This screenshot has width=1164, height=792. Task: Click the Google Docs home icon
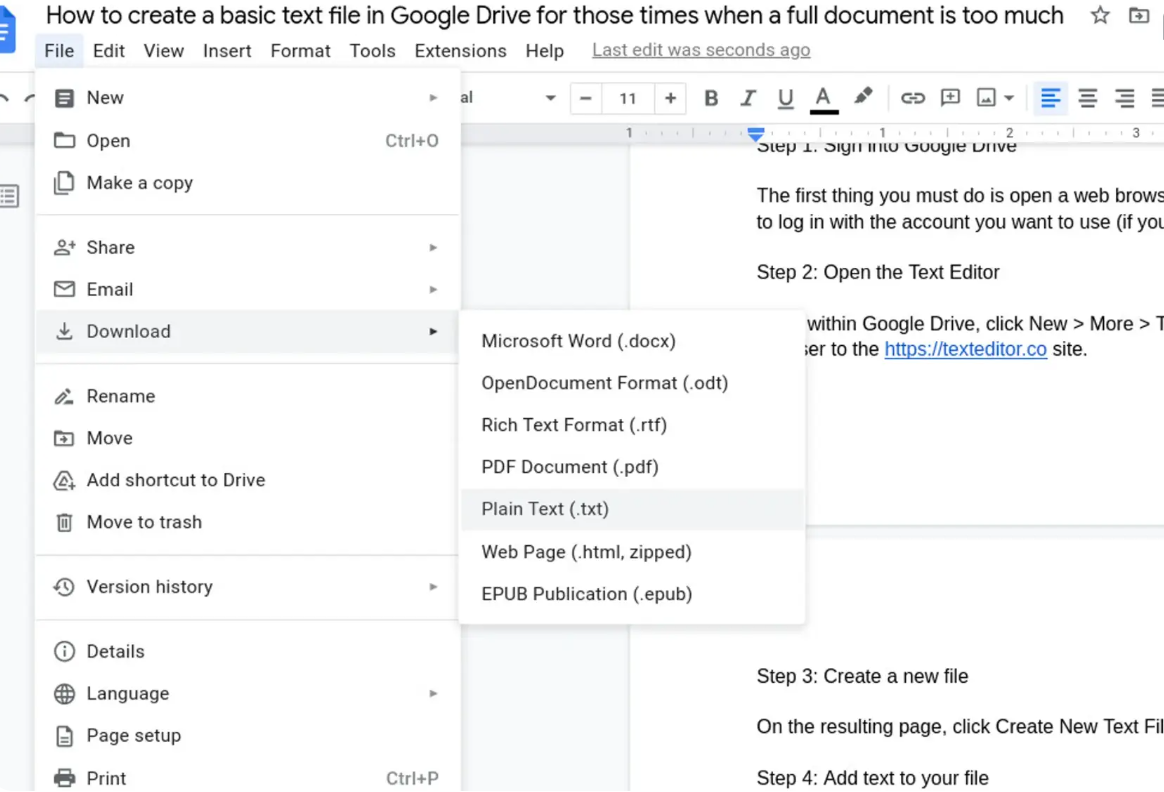click(7, 30)
